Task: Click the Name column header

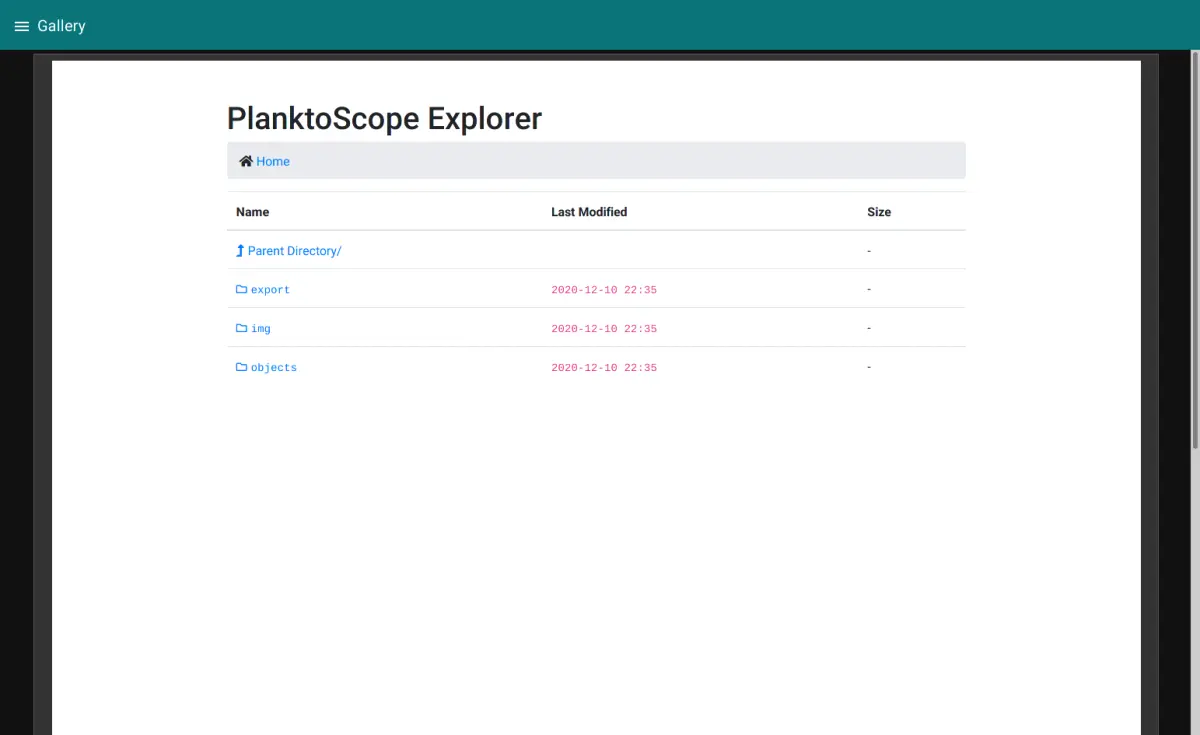Action: click(252, 212)
